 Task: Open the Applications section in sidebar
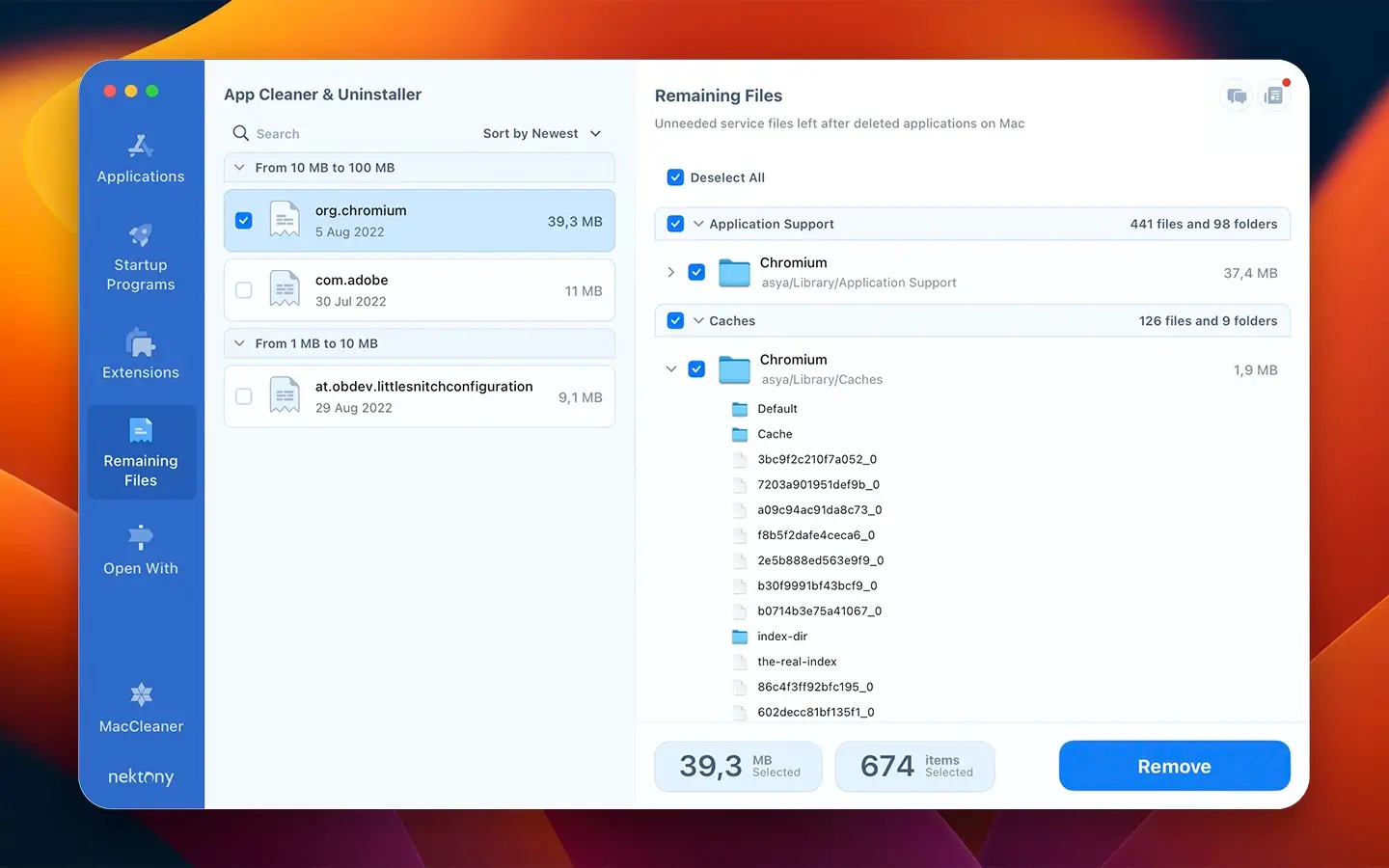(140, 159)
